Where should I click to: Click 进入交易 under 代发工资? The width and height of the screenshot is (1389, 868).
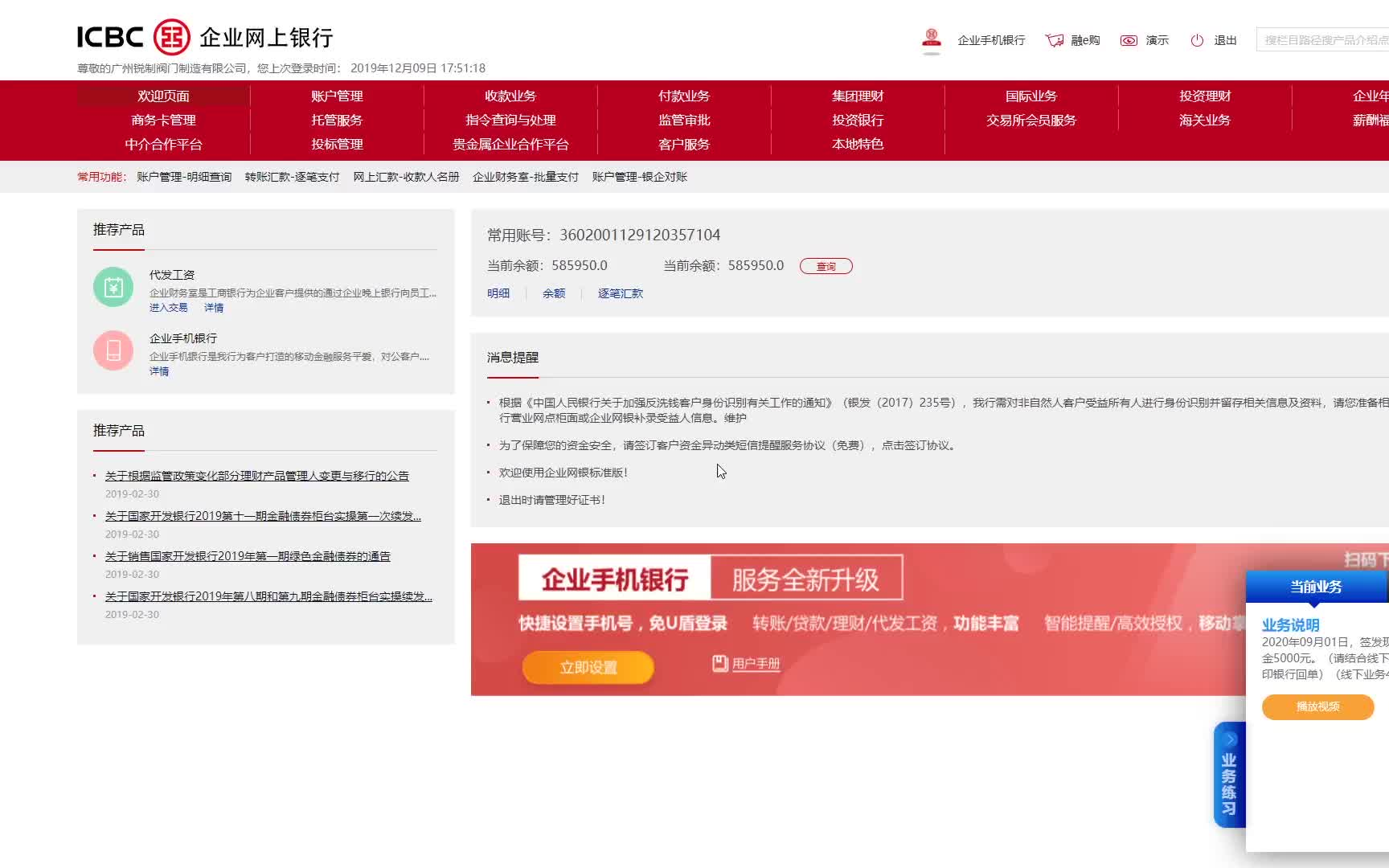(x=168, y=308)
